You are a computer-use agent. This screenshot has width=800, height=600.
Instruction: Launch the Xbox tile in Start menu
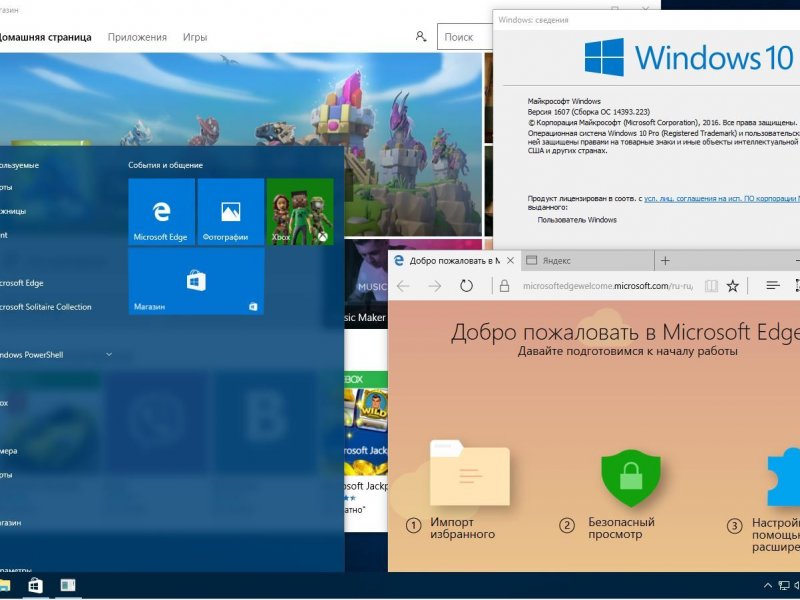(300, 212)
